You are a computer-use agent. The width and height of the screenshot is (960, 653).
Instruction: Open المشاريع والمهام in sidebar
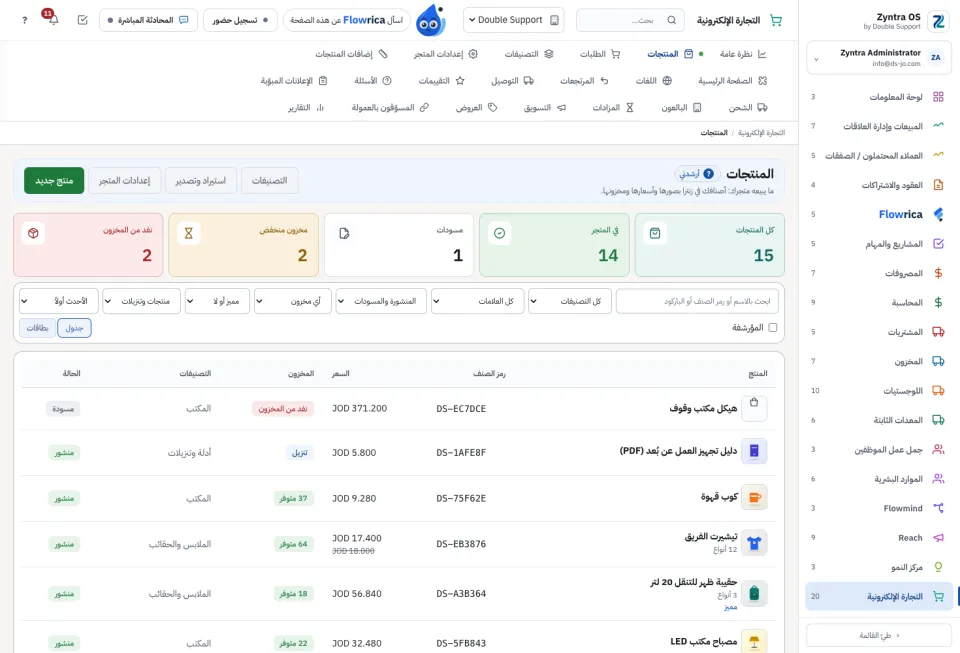tap(879, 244)
